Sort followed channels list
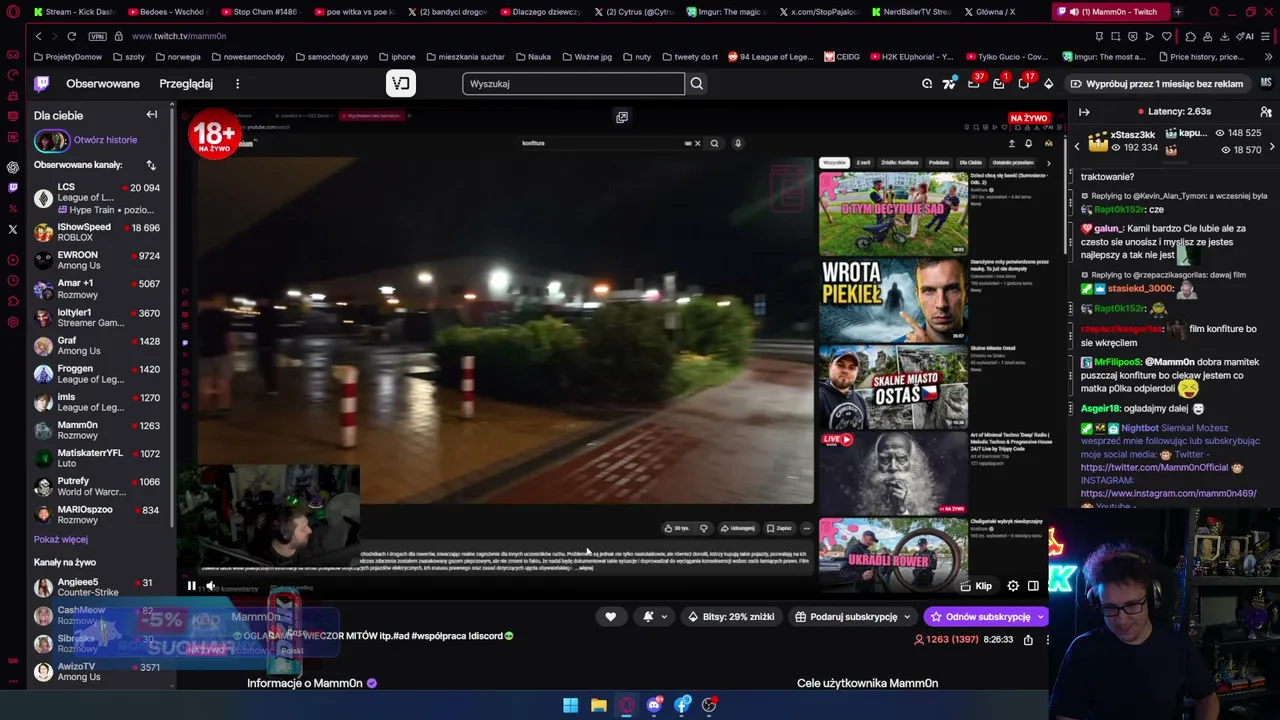The image size is (1280, 720). click(151, 165)
